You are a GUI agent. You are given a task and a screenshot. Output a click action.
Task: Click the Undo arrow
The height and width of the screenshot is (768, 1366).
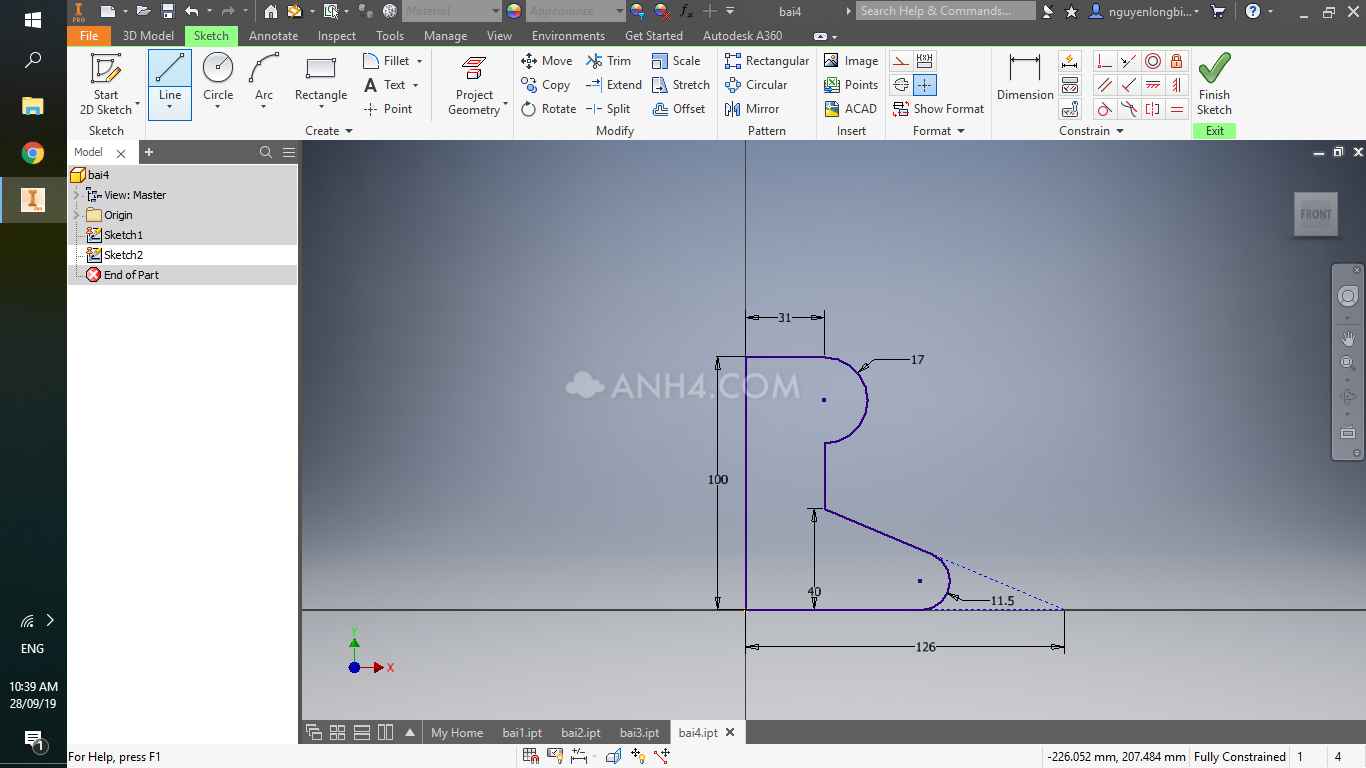click(x=191, y=11)
